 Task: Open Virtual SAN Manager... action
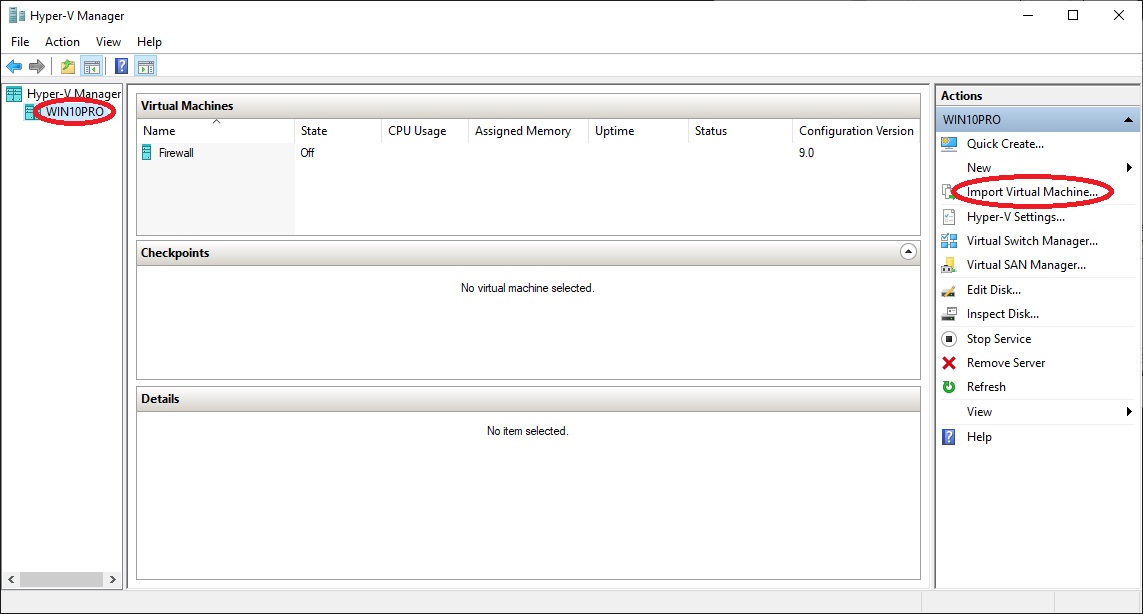(1026, 265)
